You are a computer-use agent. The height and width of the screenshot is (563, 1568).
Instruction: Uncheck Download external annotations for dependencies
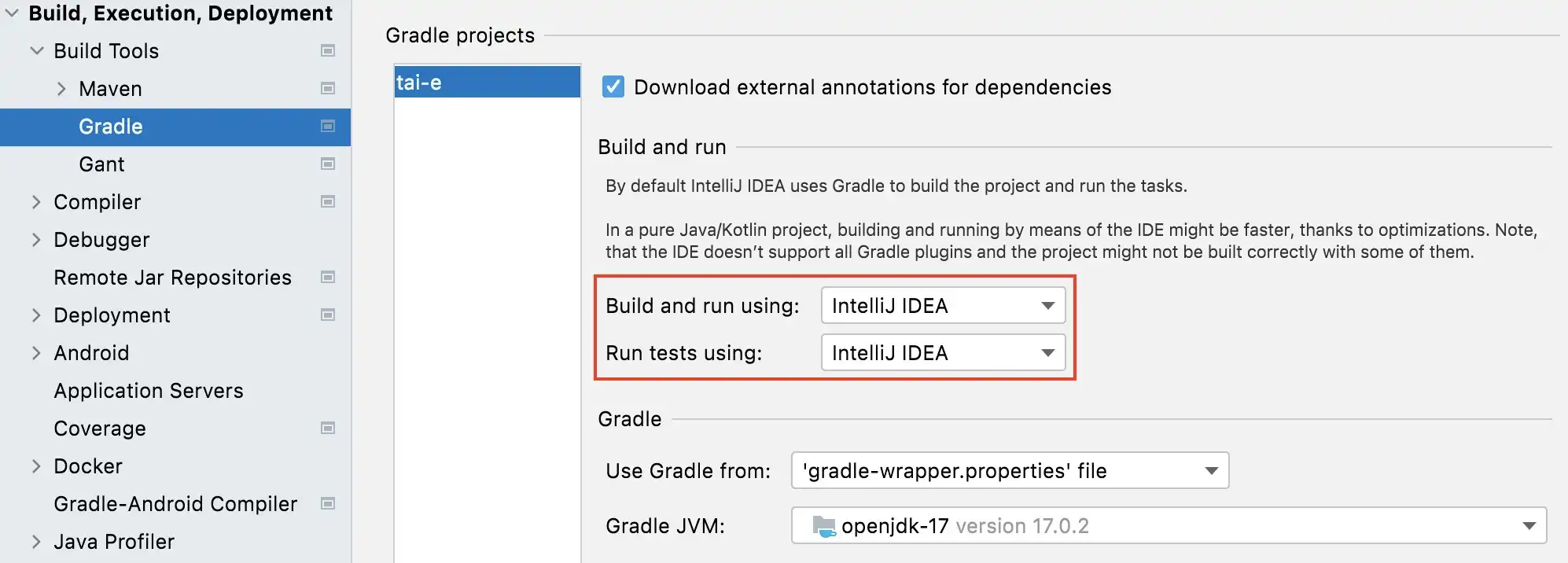click(x=613, y=86)
